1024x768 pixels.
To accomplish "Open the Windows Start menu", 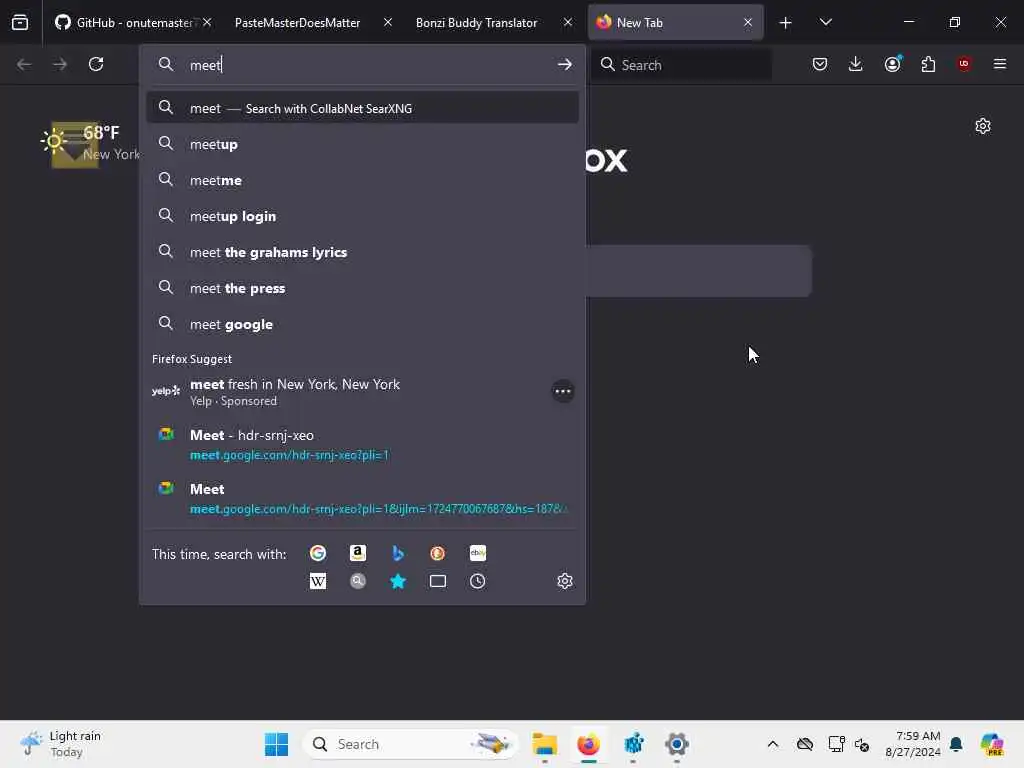I will coord(276,744).
